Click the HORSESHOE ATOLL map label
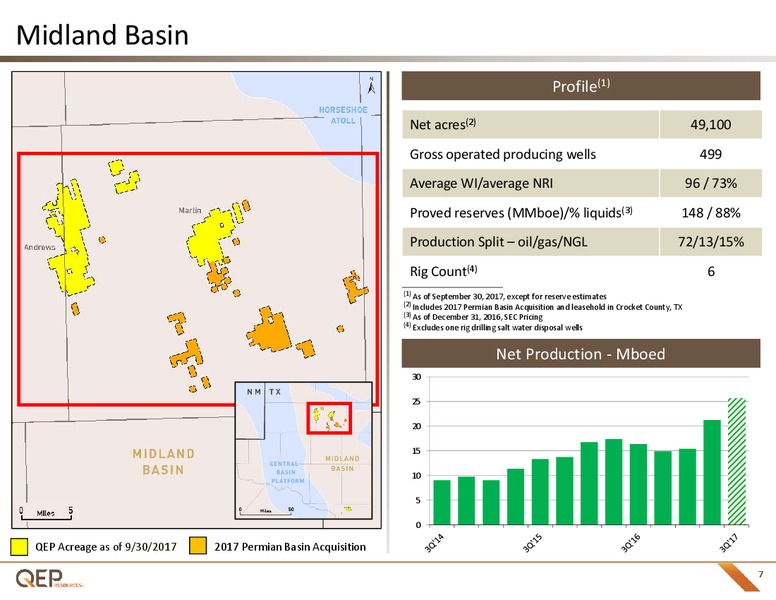776x600 pixels. point(343,115)
